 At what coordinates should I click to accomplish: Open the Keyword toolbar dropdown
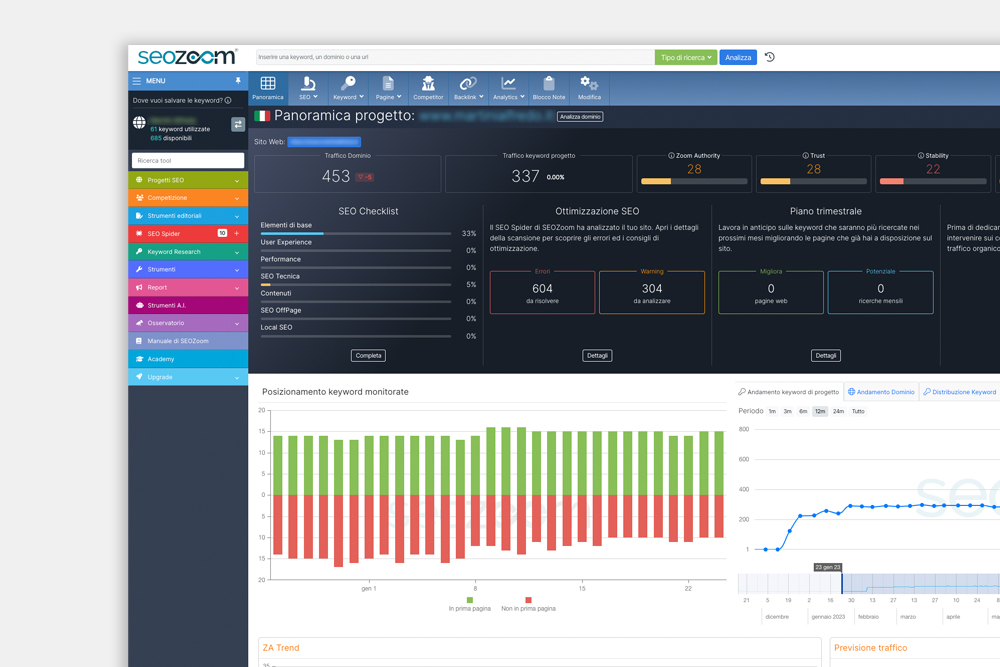[348, 88]
